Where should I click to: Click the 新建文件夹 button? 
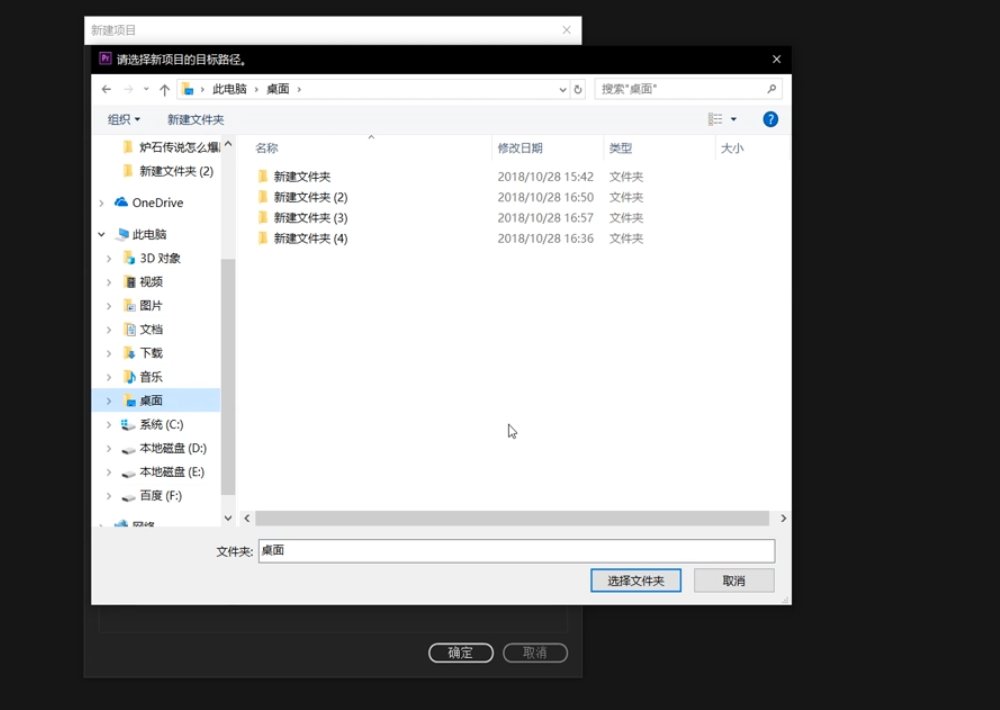pyautogui.click(x=195, y=119)
